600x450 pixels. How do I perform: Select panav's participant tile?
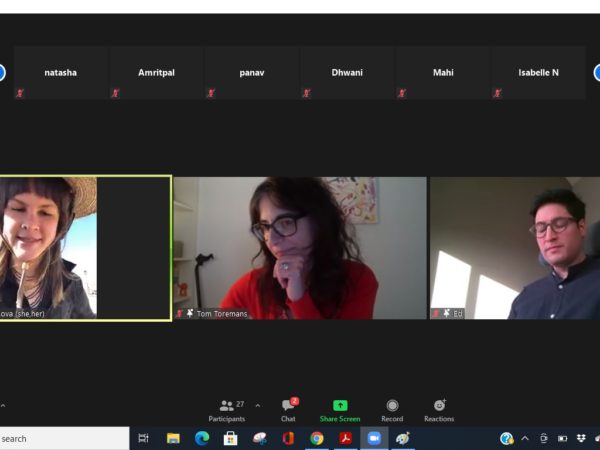click(x=252, y=73)
